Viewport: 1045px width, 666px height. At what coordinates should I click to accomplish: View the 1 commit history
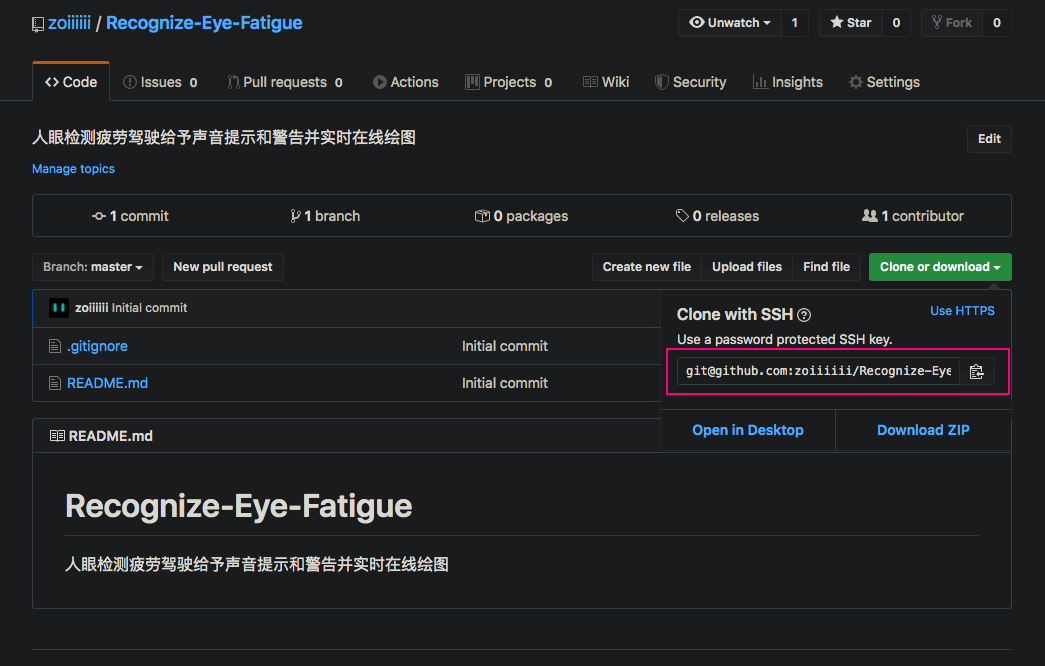[131, 216]
